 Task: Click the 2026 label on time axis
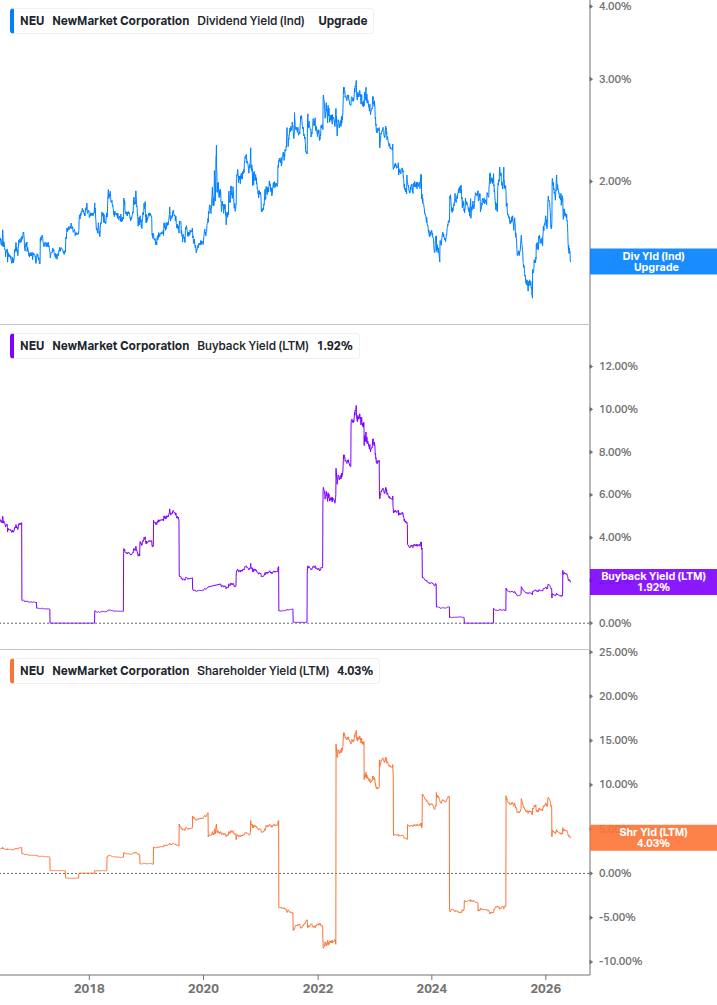[546, 989]
